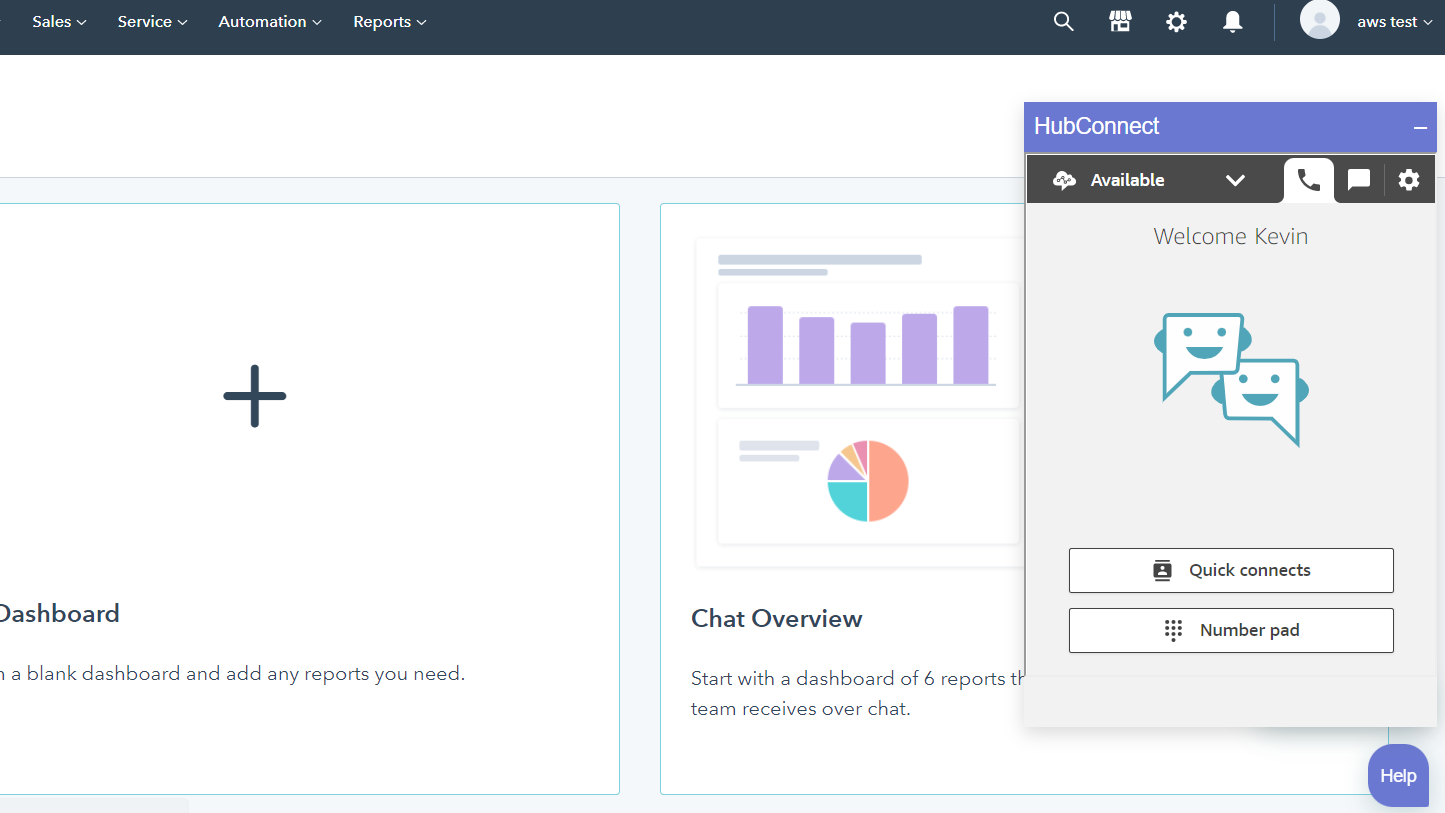1445x813 pixels.
Task: Set agent status via Available toggle
Action: (1127, 180)
